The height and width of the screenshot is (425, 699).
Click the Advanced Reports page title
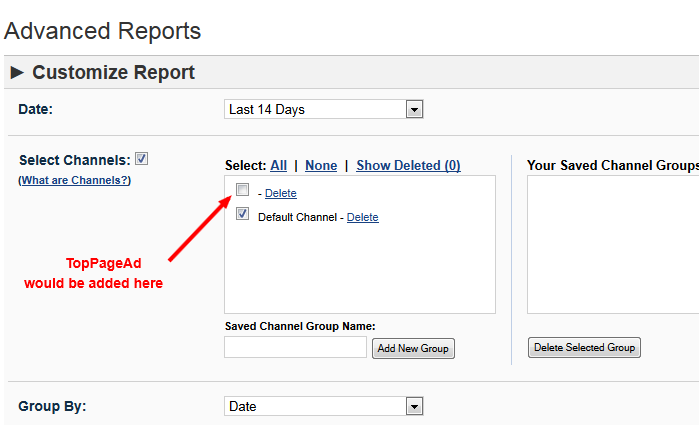(x=103, y=31)
